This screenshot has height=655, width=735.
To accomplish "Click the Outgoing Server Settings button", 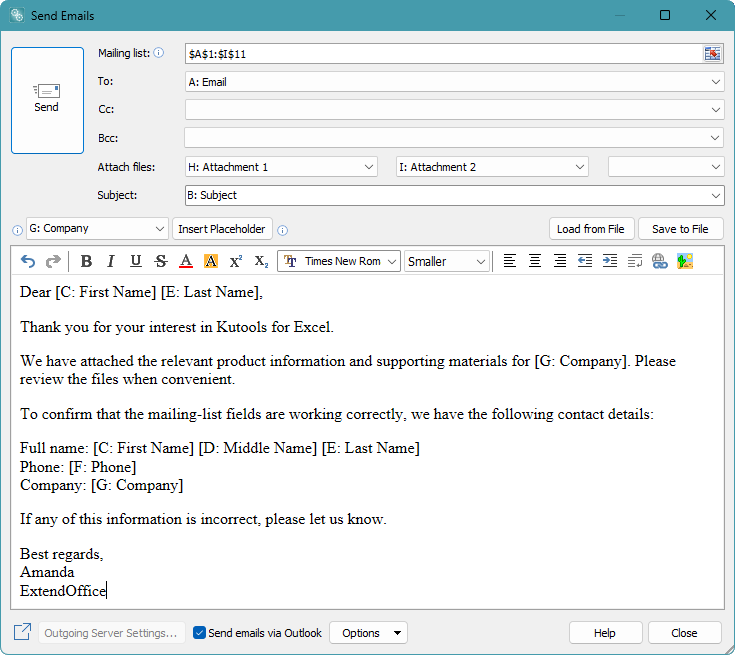I will tap(112, 633).
